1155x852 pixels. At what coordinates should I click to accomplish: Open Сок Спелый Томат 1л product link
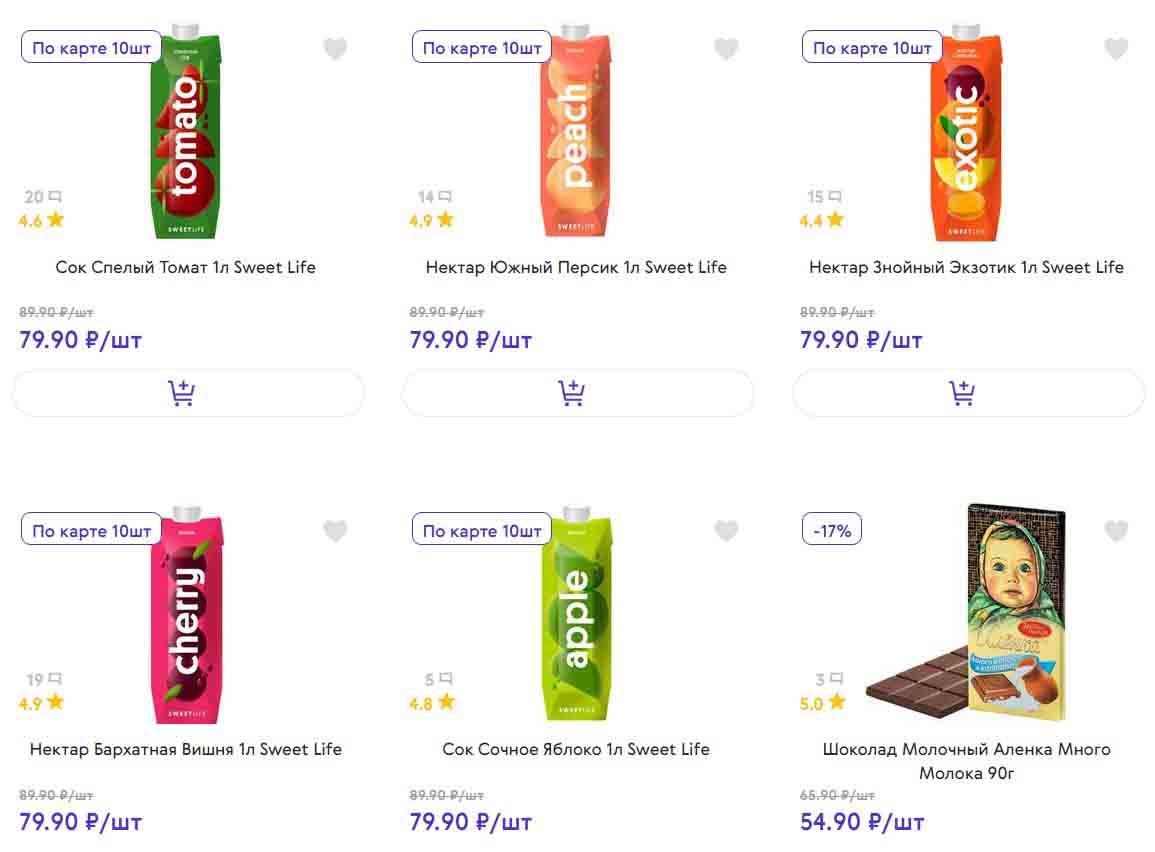(x=186, y=267)
